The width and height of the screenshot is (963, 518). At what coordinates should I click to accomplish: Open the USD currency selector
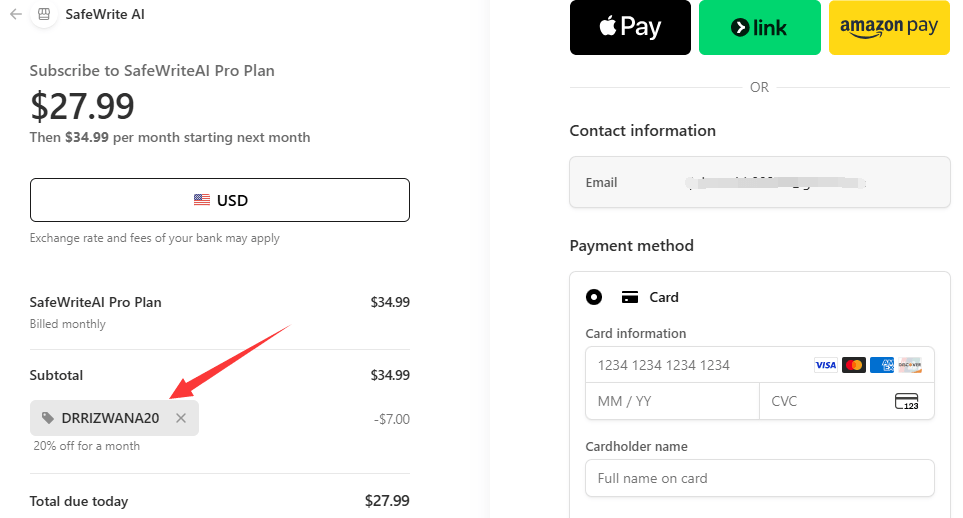click(x=220, y=200)
